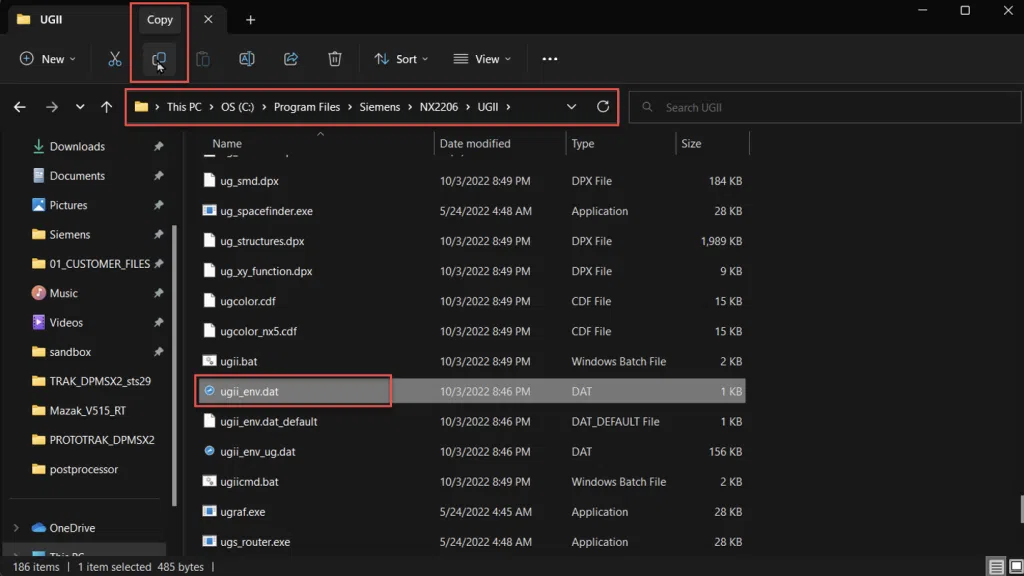The image size is (1024, 576).
Task: Switch to details view icon in status bar
Action: [x=996, y=566]
